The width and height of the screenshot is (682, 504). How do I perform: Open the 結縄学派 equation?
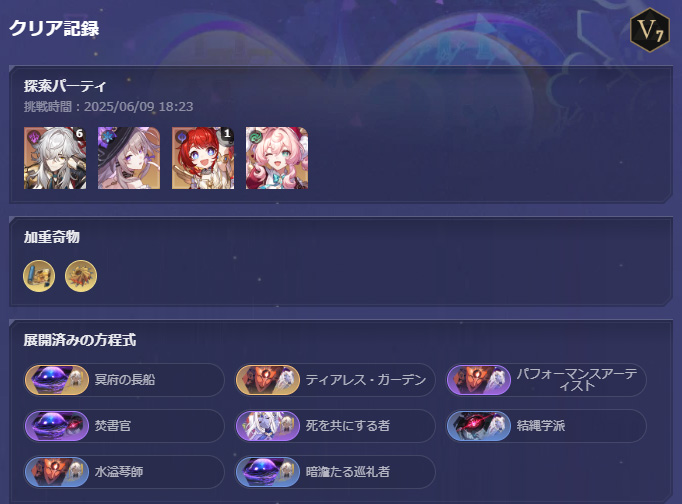[546, 426]
